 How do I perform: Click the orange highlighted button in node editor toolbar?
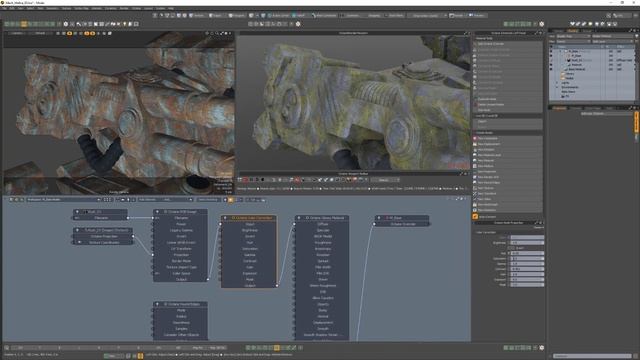pos(231,200)
